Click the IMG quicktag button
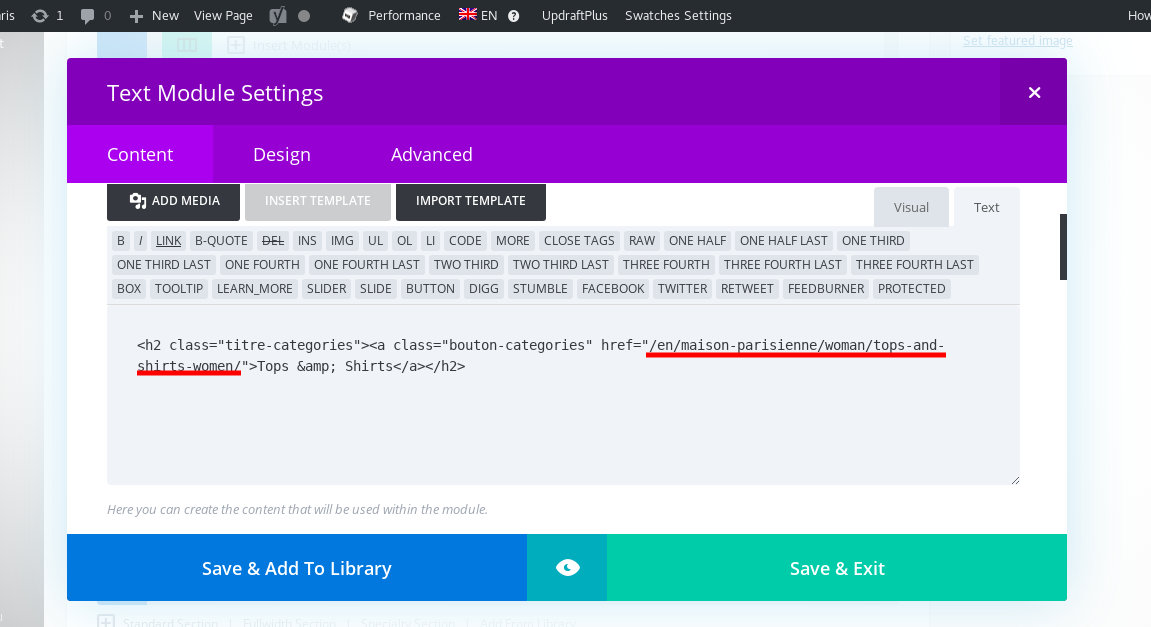The width and height of the screenshot is (1151, 627). tap(342, 241)
